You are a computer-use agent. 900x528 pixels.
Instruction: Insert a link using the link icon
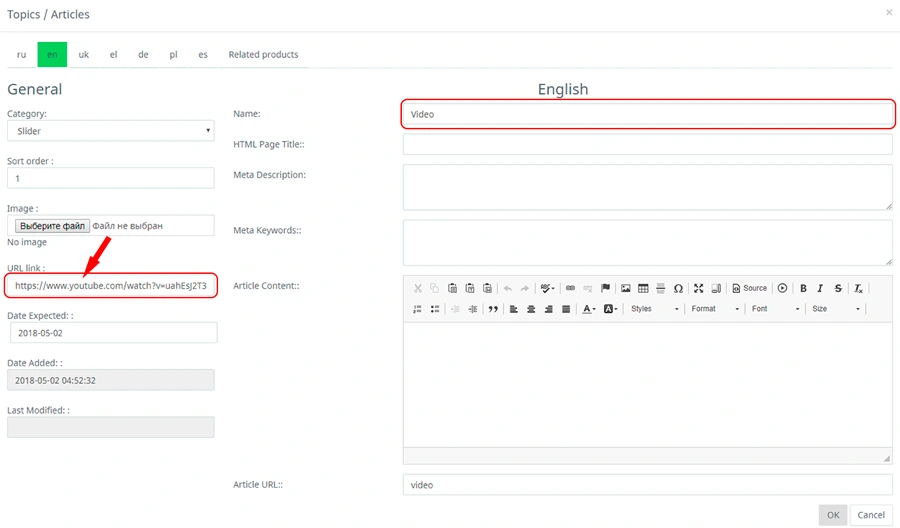[x=571, y=288]
